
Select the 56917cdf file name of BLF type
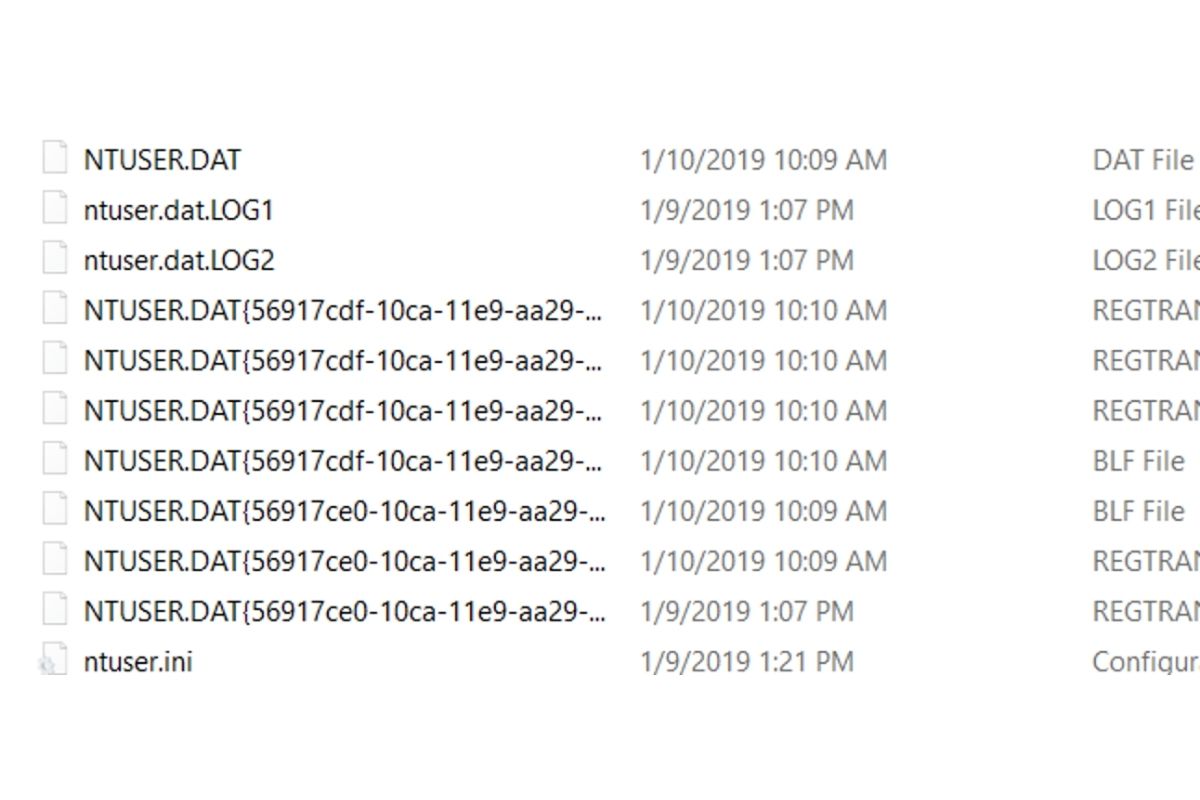click(x=345, y=461)
